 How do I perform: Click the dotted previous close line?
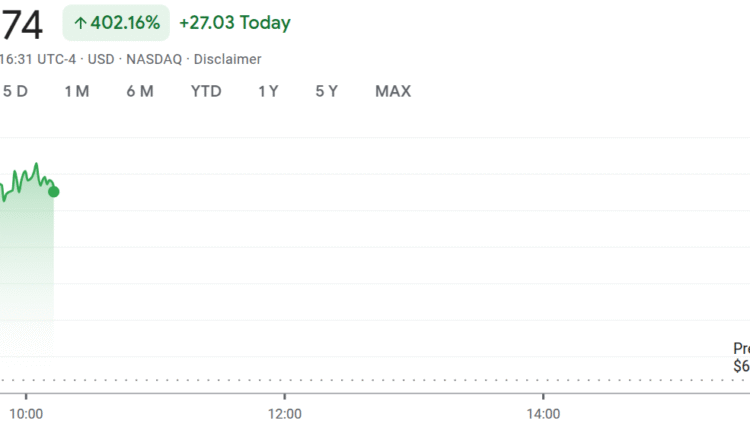coord(400,380)
